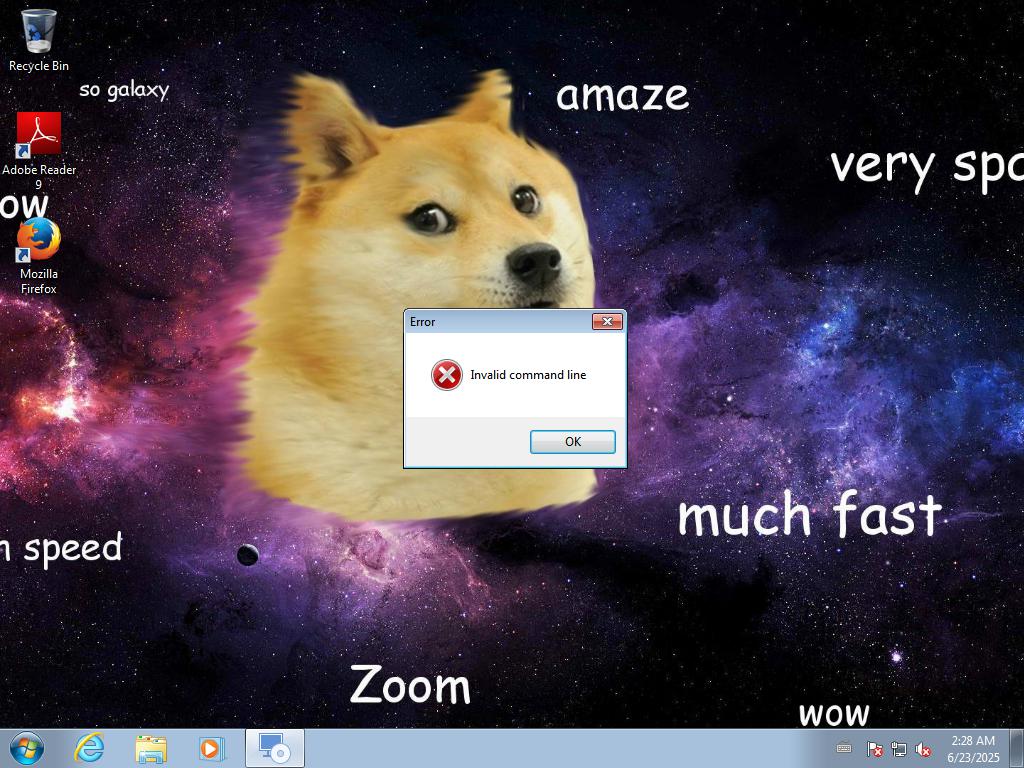Click the muted volume speaker icon
1024x768 pixels.
click(923, 749)
